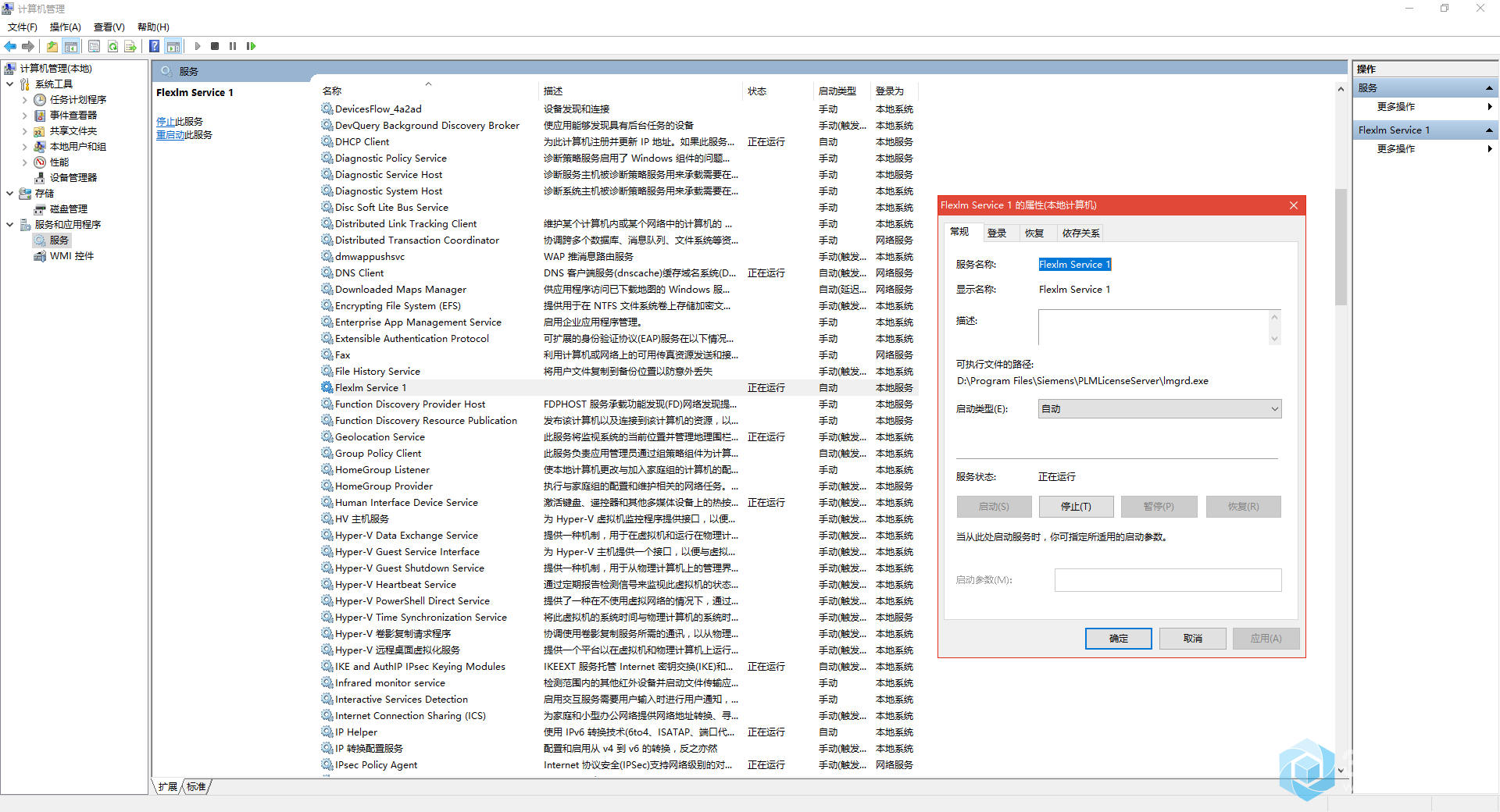Collapse the 服务和应用程序 tree node

click(9, 225)
